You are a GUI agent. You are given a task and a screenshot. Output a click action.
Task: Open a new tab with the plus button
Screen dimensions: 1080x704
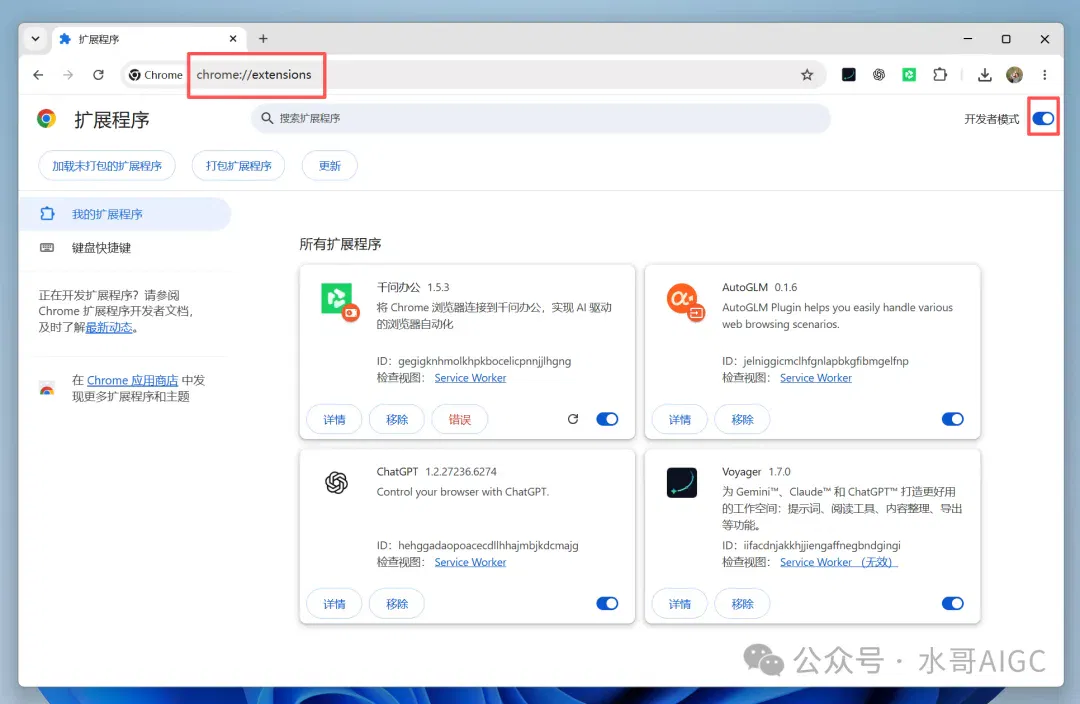263,39
